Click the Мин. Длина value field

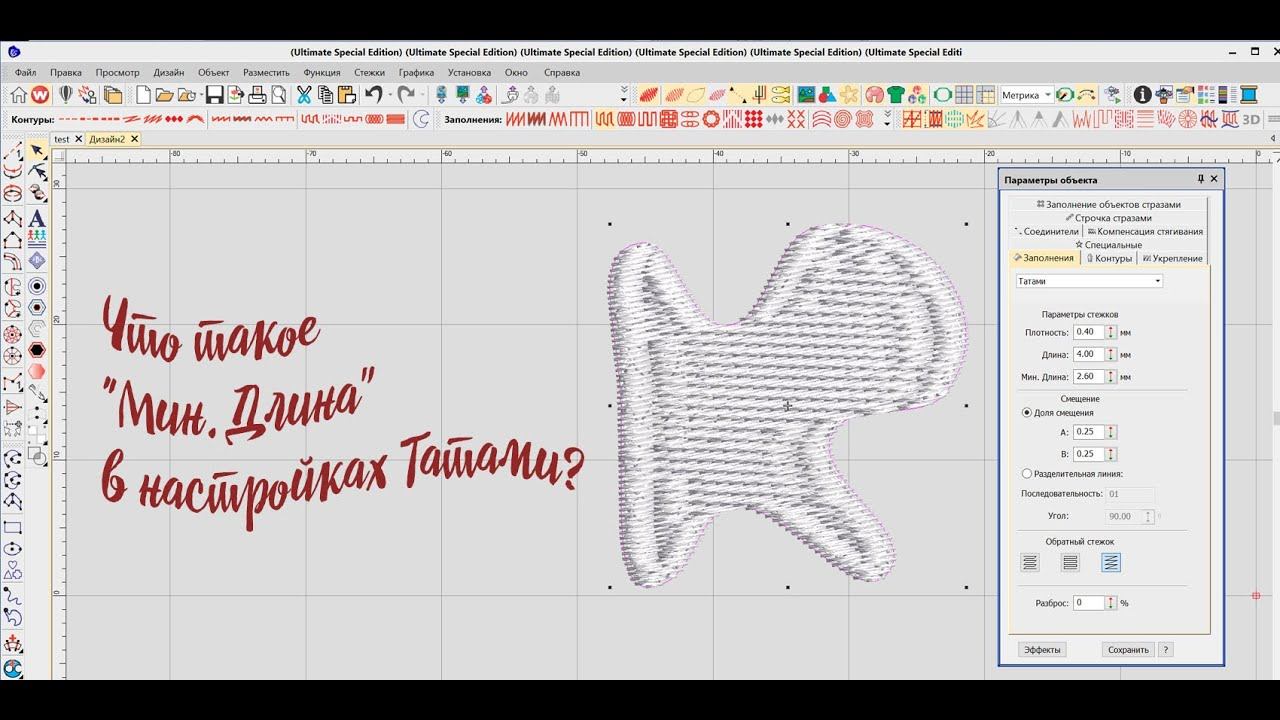1089,377
